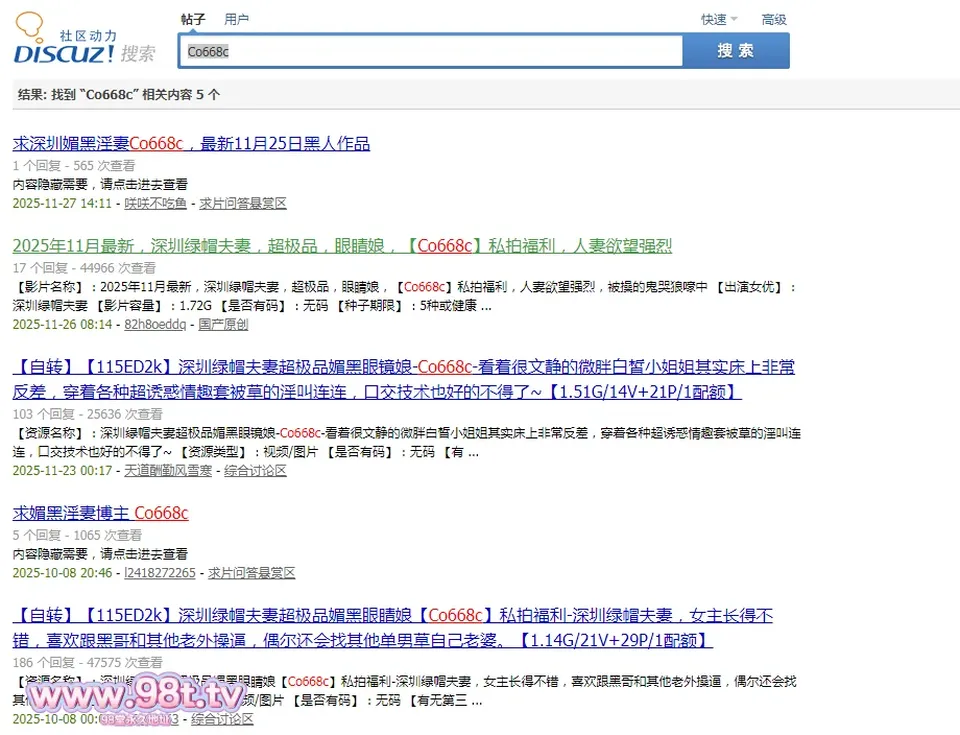This screenshot has height=735, width=960.
Task: Click the text '1 个回复 - 565 次查看'
Action: 73,166
